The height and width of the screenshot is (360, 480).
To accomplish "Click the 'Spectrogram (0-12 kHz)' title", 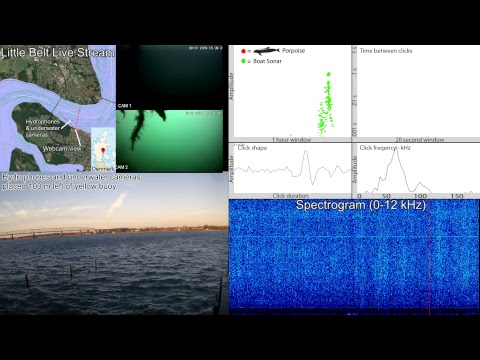I will (x=361, y=205).
